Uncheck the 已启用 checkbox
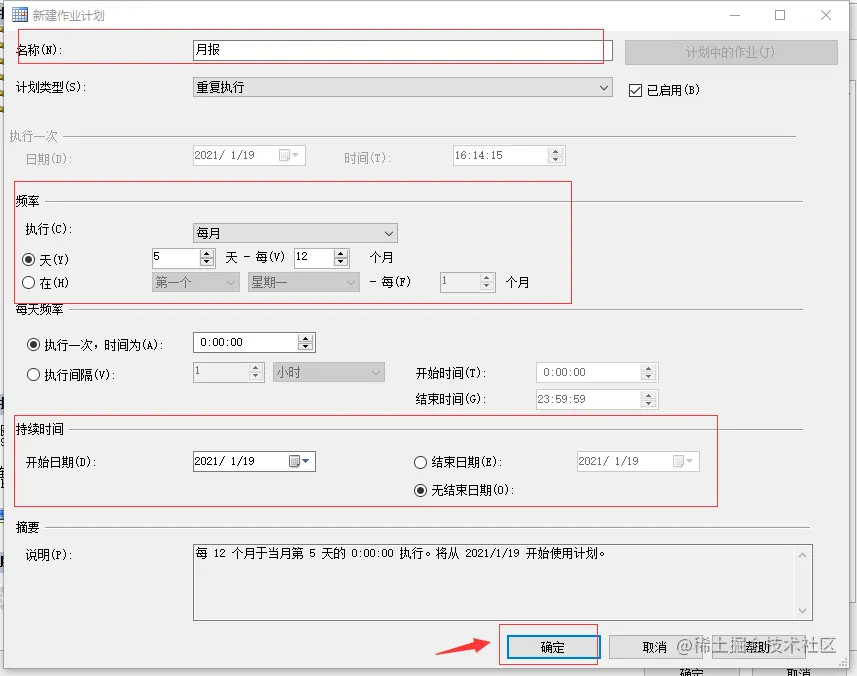Viewport: 857px width, 676px height. 635,90
